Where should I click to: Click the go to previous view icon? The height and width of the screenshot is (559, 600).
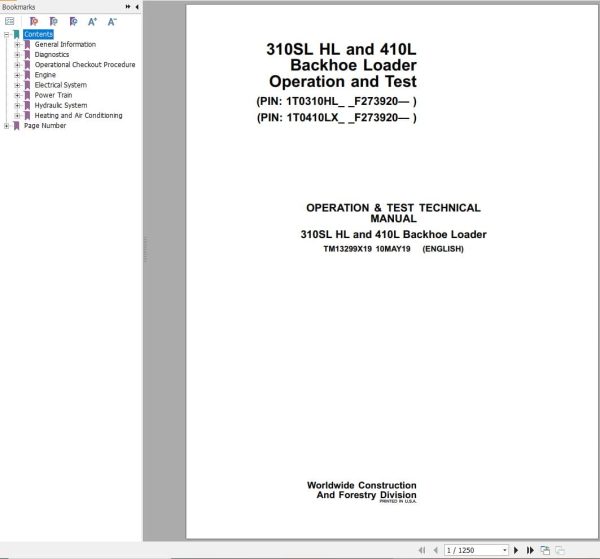click(x=545, y=550)
